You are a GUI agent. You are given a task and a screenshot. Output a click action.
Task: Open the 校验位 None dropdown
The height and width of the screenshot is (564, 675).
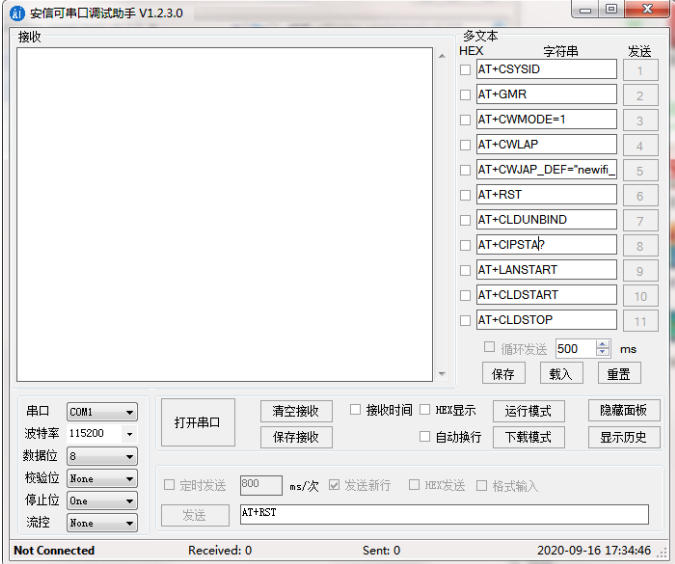tap(102, 479)
